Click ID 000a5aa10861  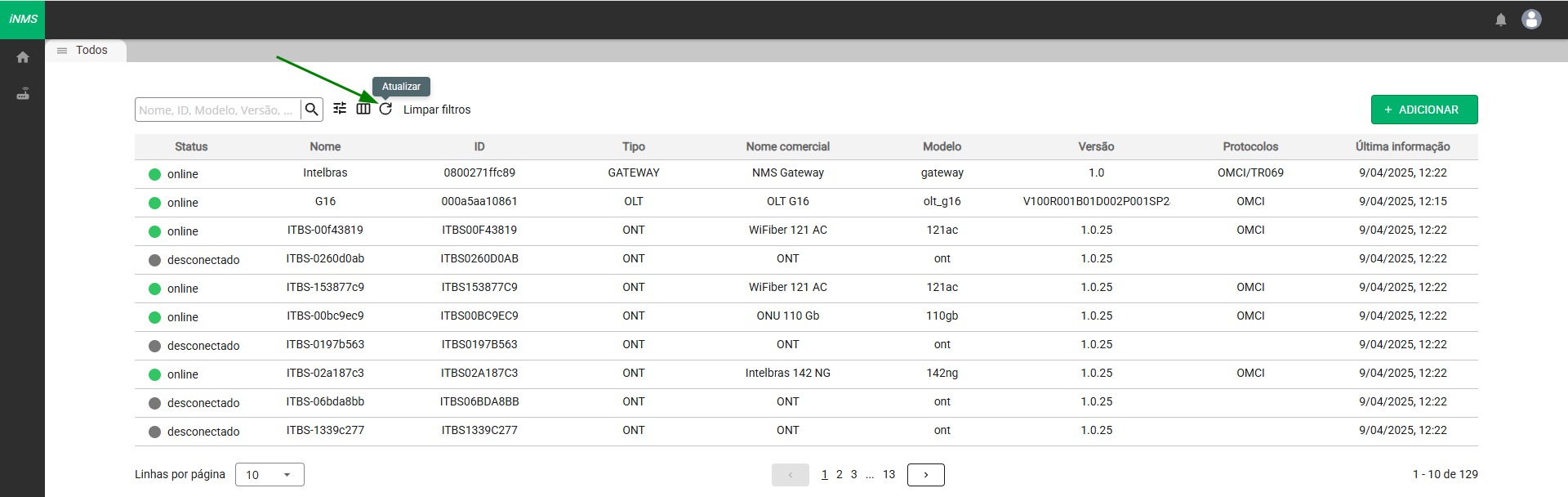pyautogui.click(x=479, y=202)
